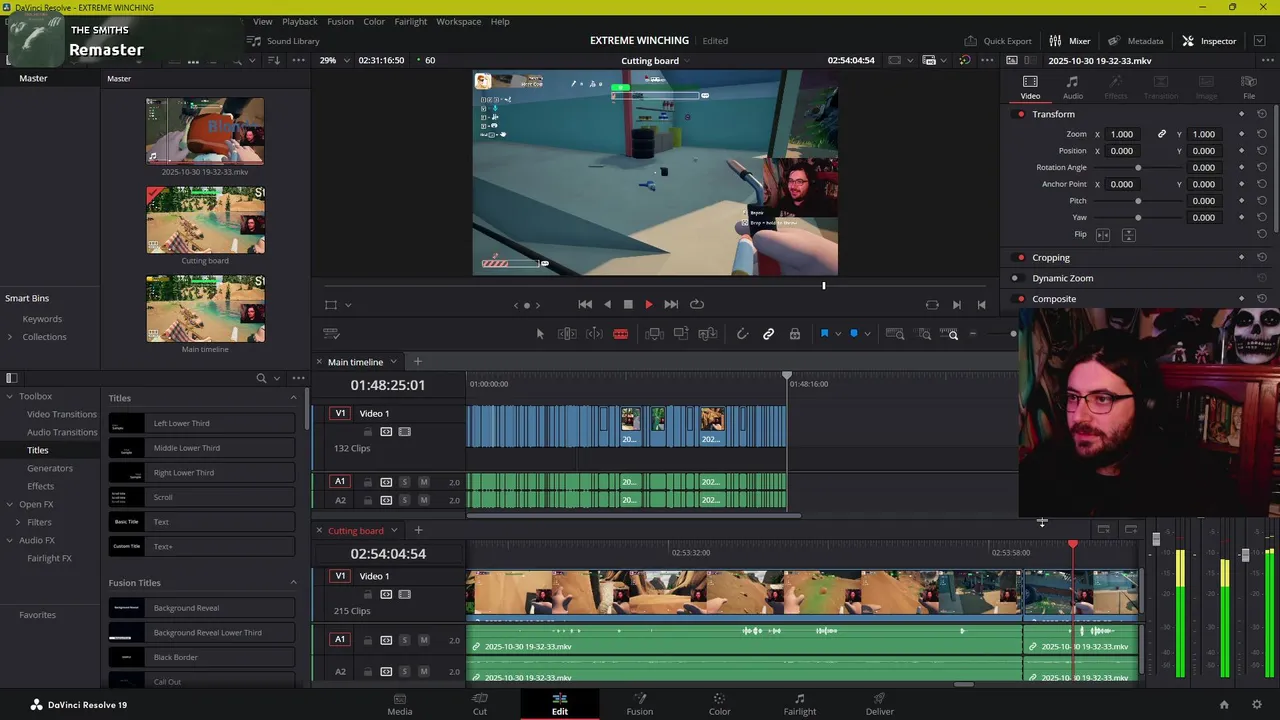Open Timeline View Options icon

pos(331,334)
